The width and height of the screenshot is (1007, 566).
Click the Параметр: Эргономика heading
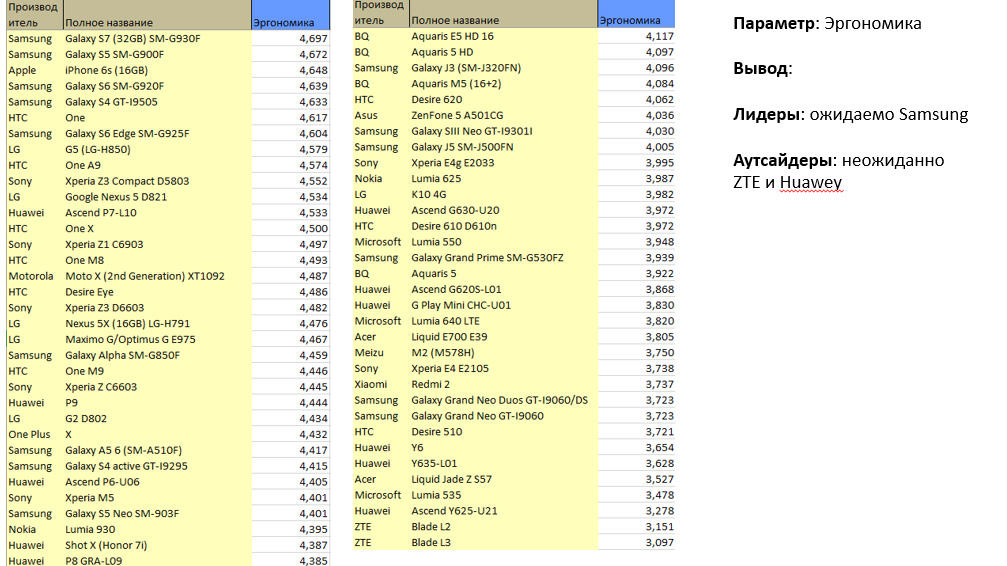(827, 24)
